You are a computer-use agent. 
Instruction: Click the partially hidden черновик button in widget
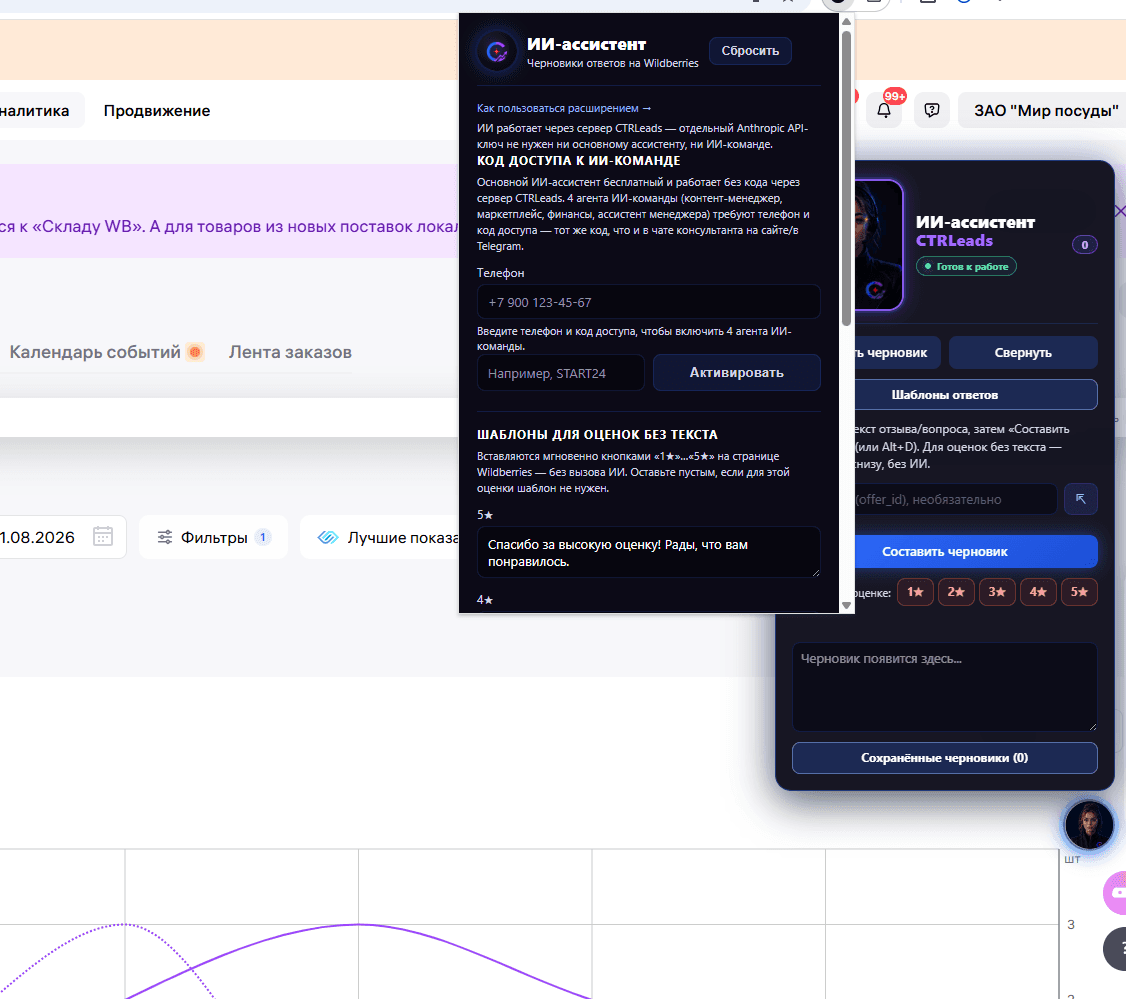pyautogui.click(x=897, y=353)
